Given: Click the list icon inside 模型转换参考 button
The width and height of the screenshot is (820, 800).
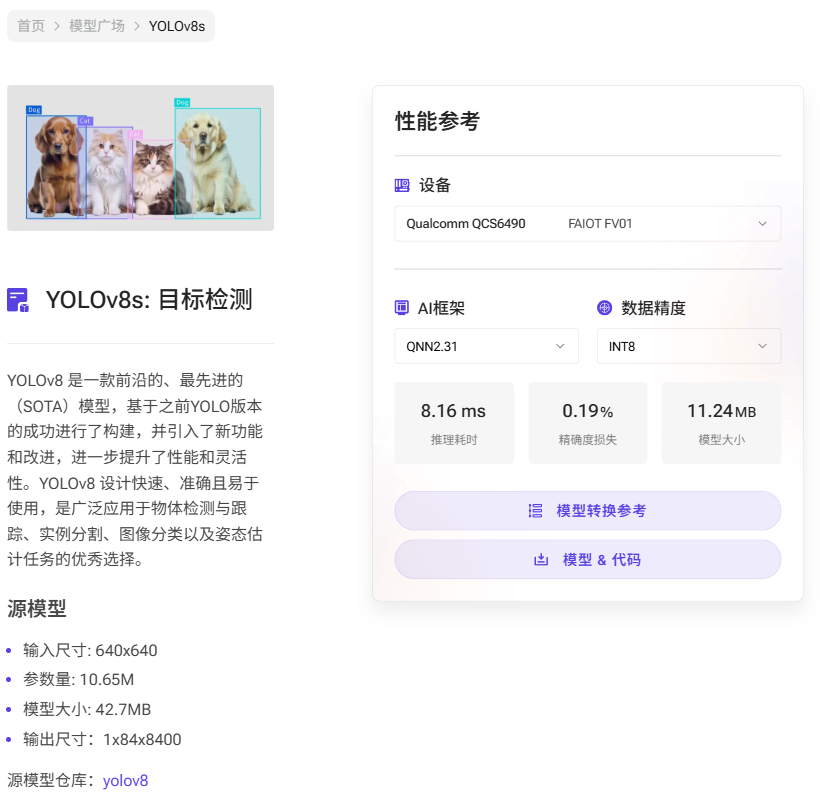Looking at the screenshot, I should [537, 511].
